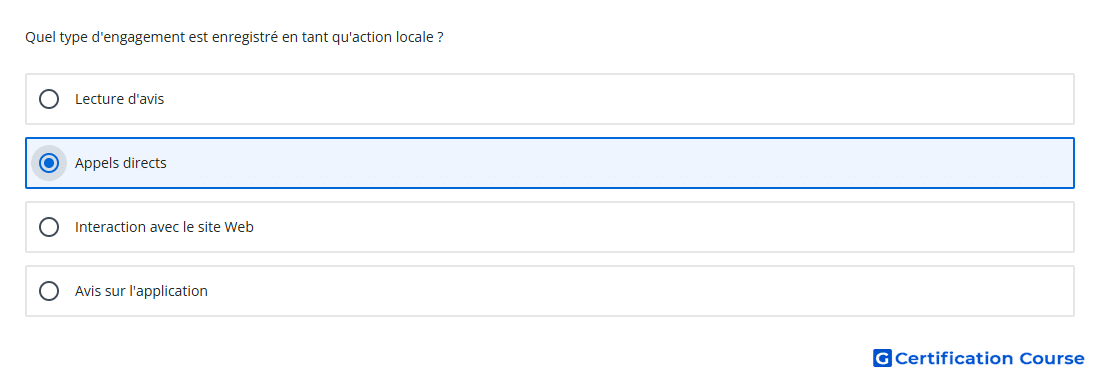This screenshot has height=377, width=1100.
Task: Click the "Interaction avec le site Web" label
Action: [x=164, y=227]
